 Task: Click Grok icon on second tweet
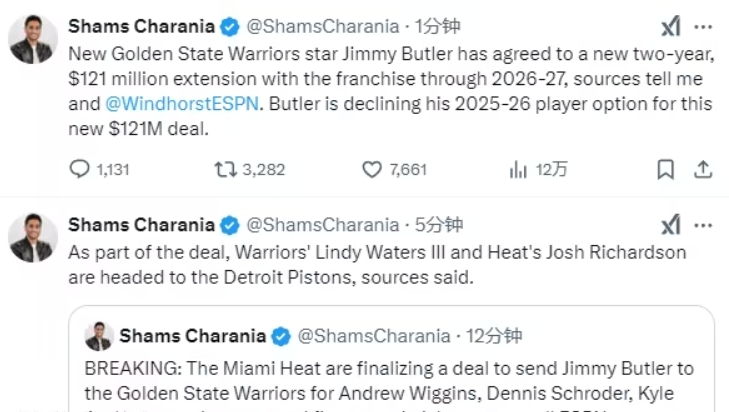671,225
